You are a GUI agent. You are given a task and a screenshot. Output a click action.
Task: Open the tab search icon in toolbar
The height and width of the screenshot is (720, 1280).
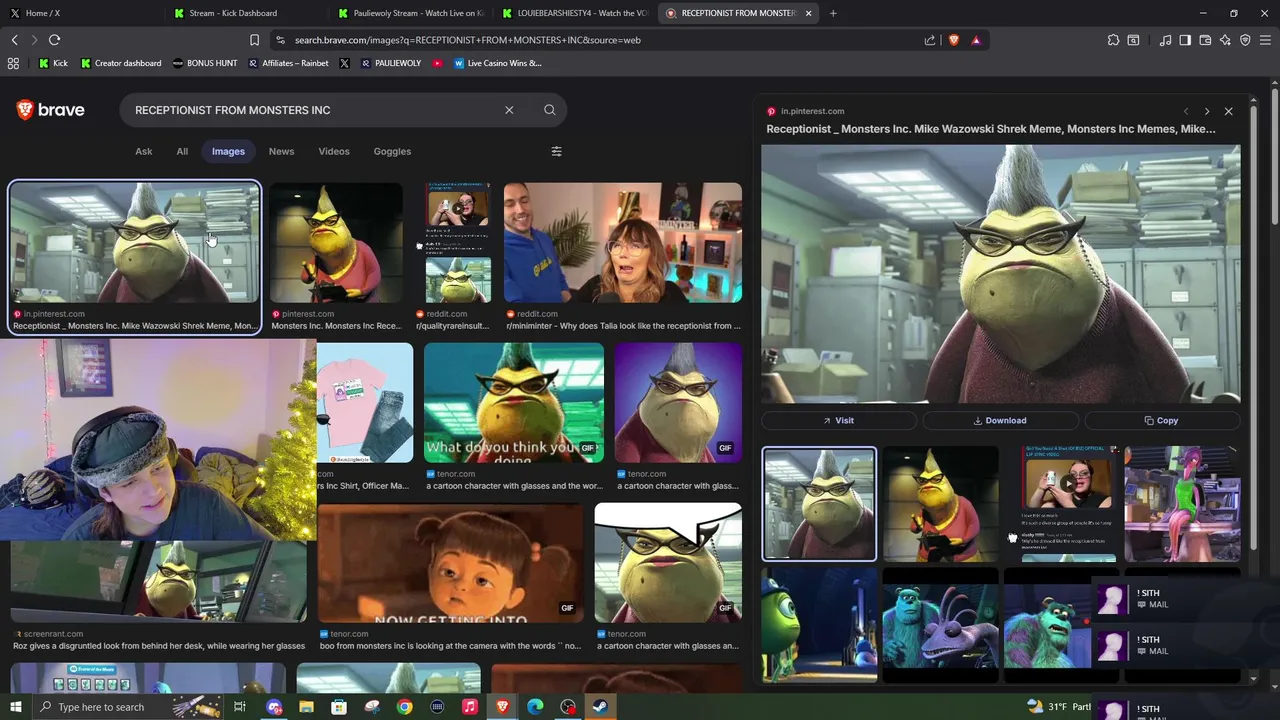[x=1133, y=40]
